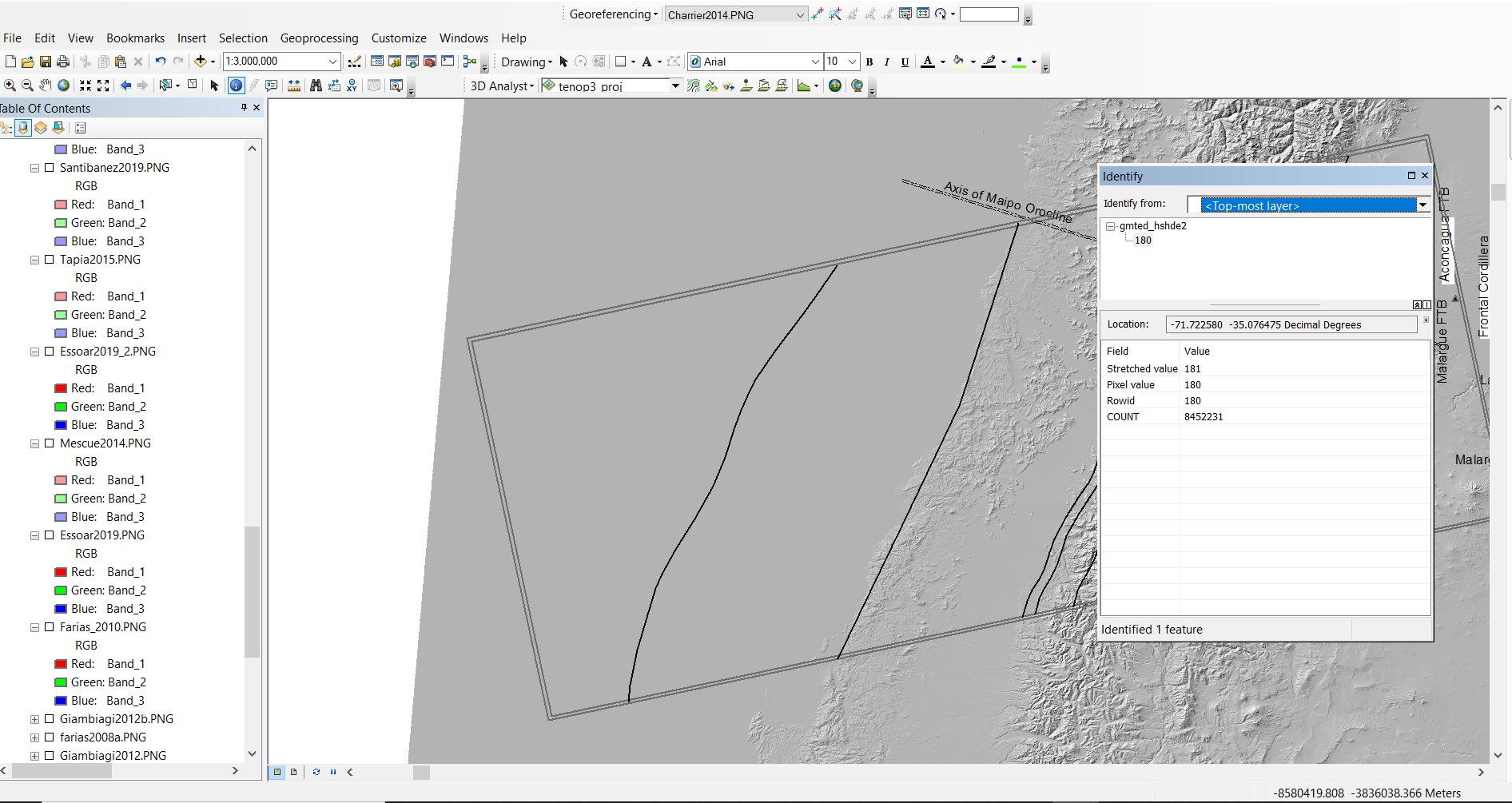The width and height of the screenshot is (1512, 803).
Task: Expand the Giambiagi2012b.PNG tree node
Action: pyautogui.click(x=34, y=719)
